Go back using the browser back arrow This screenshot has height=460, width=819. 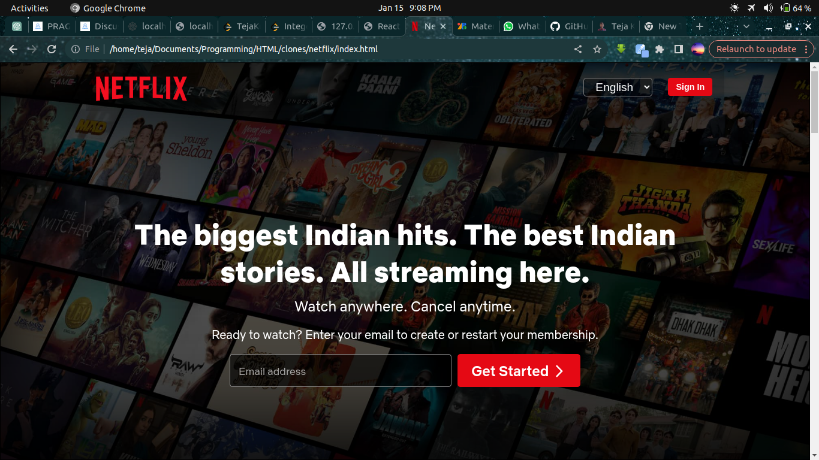[13, 49]
